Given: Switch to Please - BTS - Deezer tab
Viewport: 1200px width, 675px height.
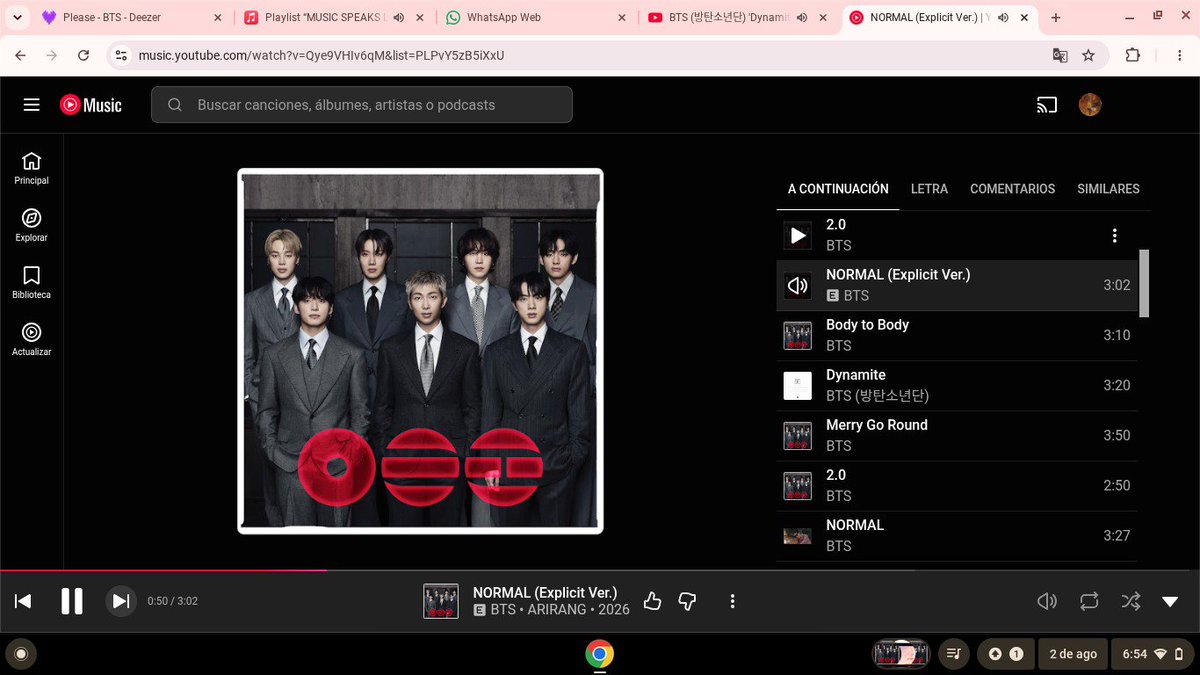Looking at the screenshot, I should tap(133, 18).
